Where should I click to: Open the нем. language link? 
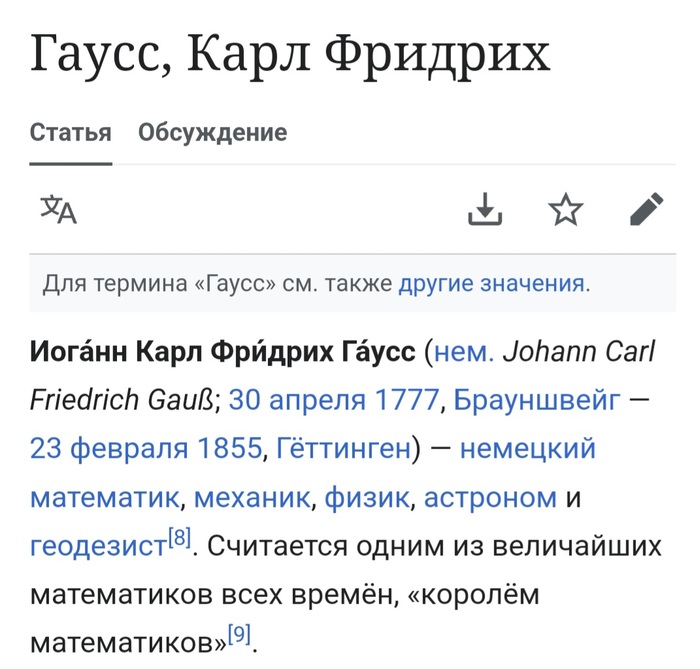[x=464, y=352]
